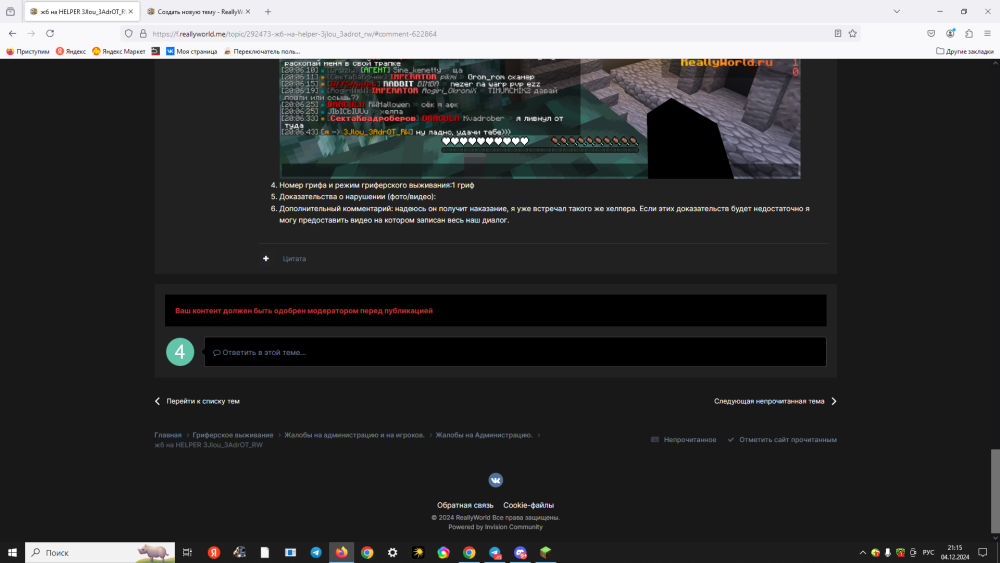Click the Windows taskbar search box 'Поиск'
This screenshot has height=563, width=1000.
click(x=99, y=553)
